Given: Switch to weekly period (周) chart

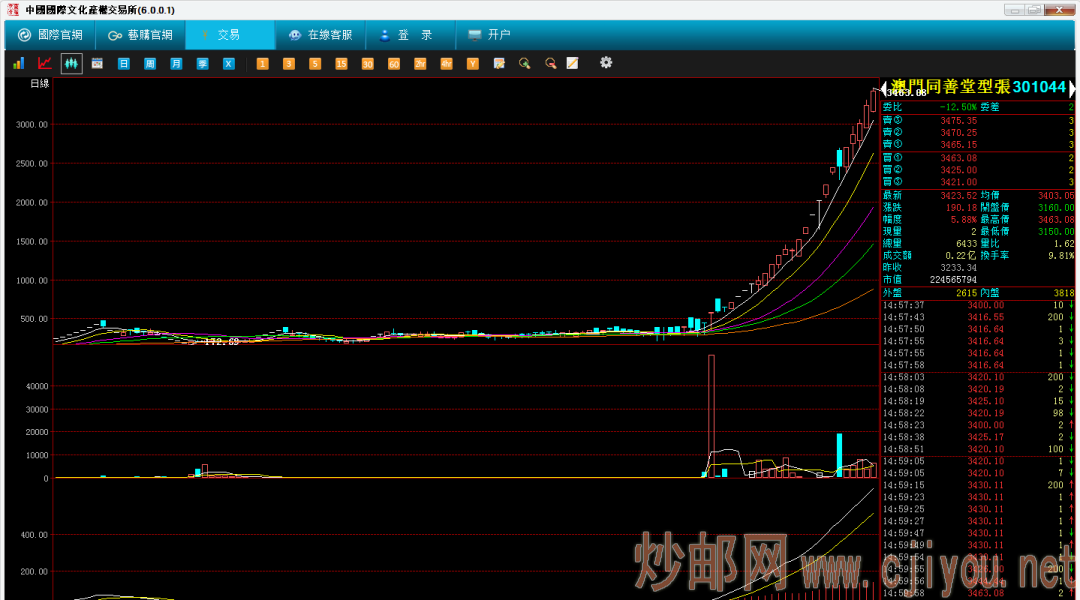Looking at the screenshot, I should click(150, 64).
